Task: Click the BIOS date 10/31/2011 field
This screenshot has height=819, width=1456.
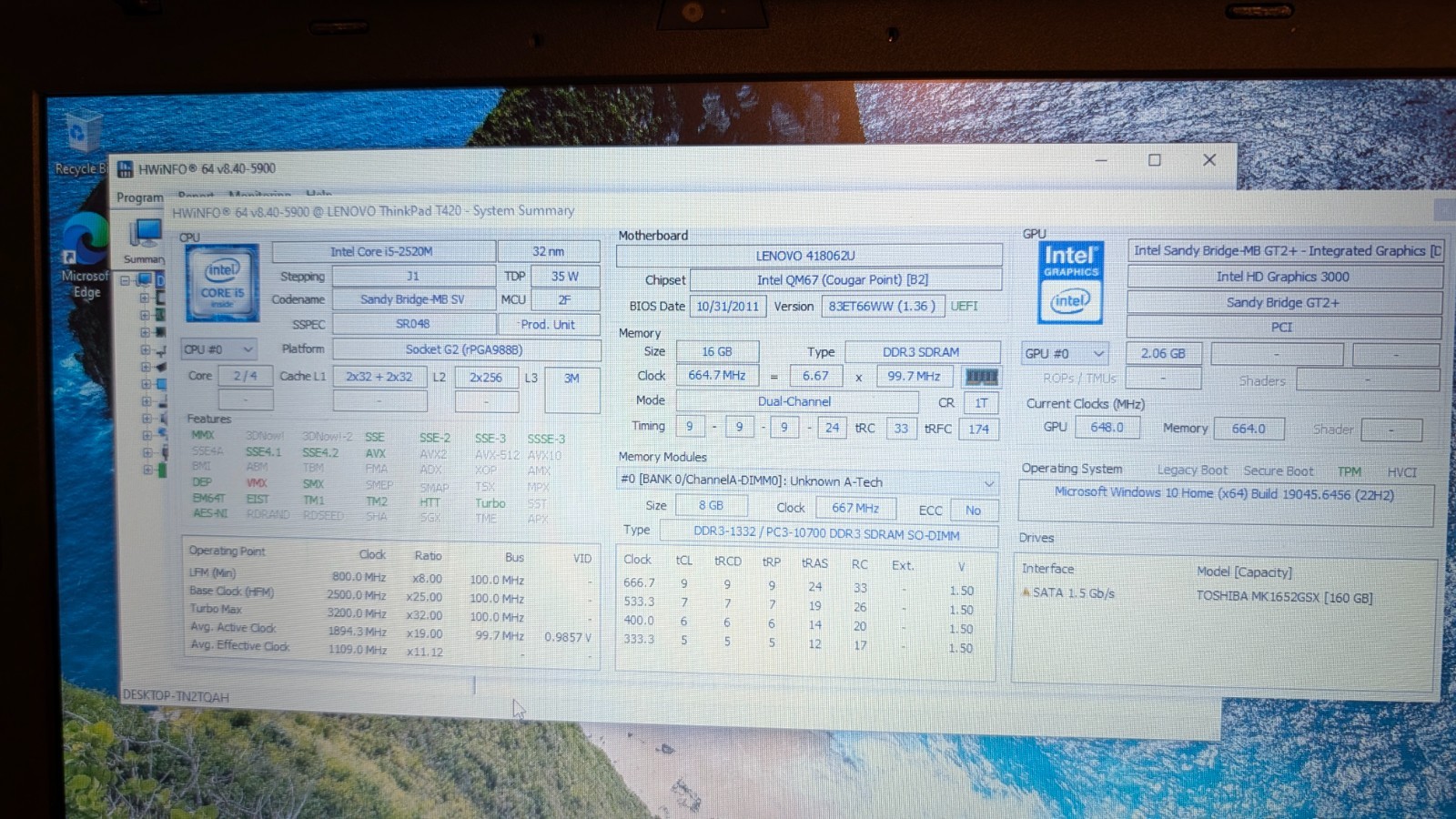Action: tap(727, 306)
